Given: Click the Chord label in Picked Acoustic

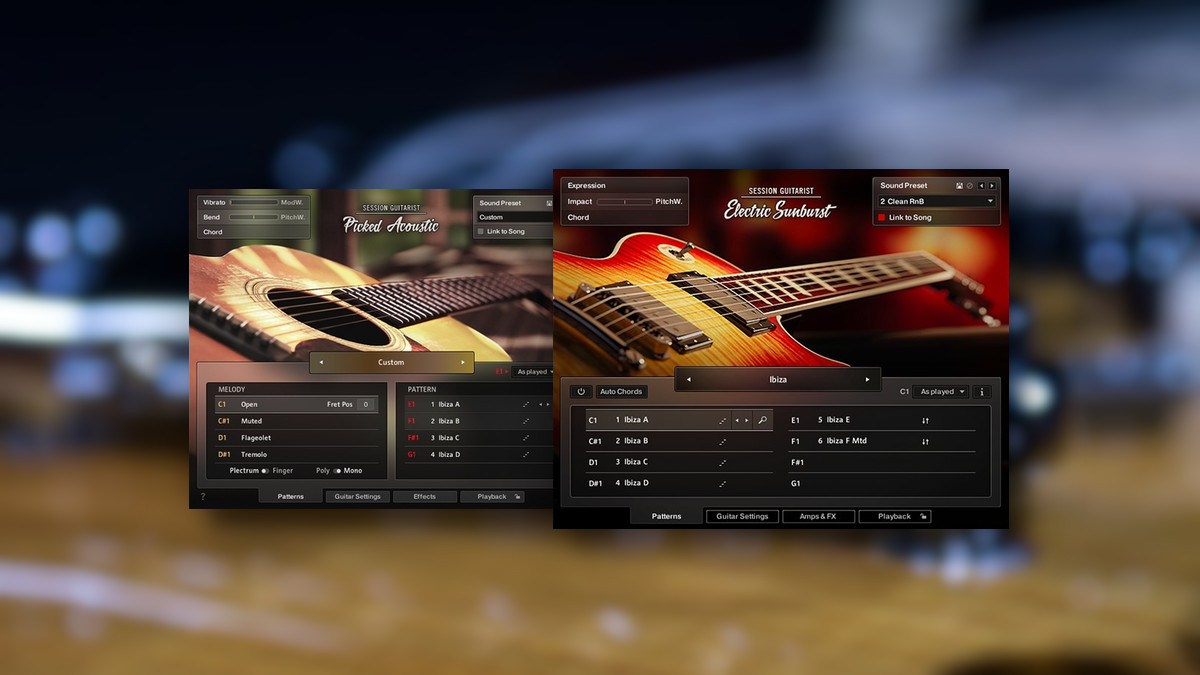Looking at the screenshot, I should (213, 232).
